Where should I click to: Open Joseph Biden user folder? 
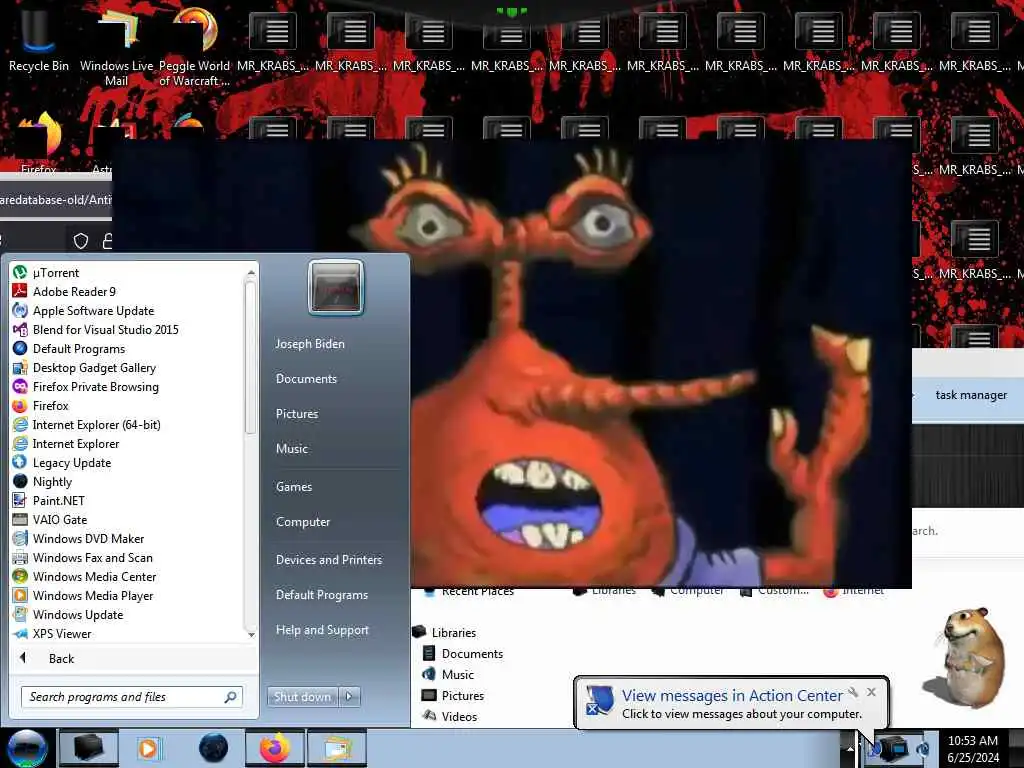click(310, 344)
